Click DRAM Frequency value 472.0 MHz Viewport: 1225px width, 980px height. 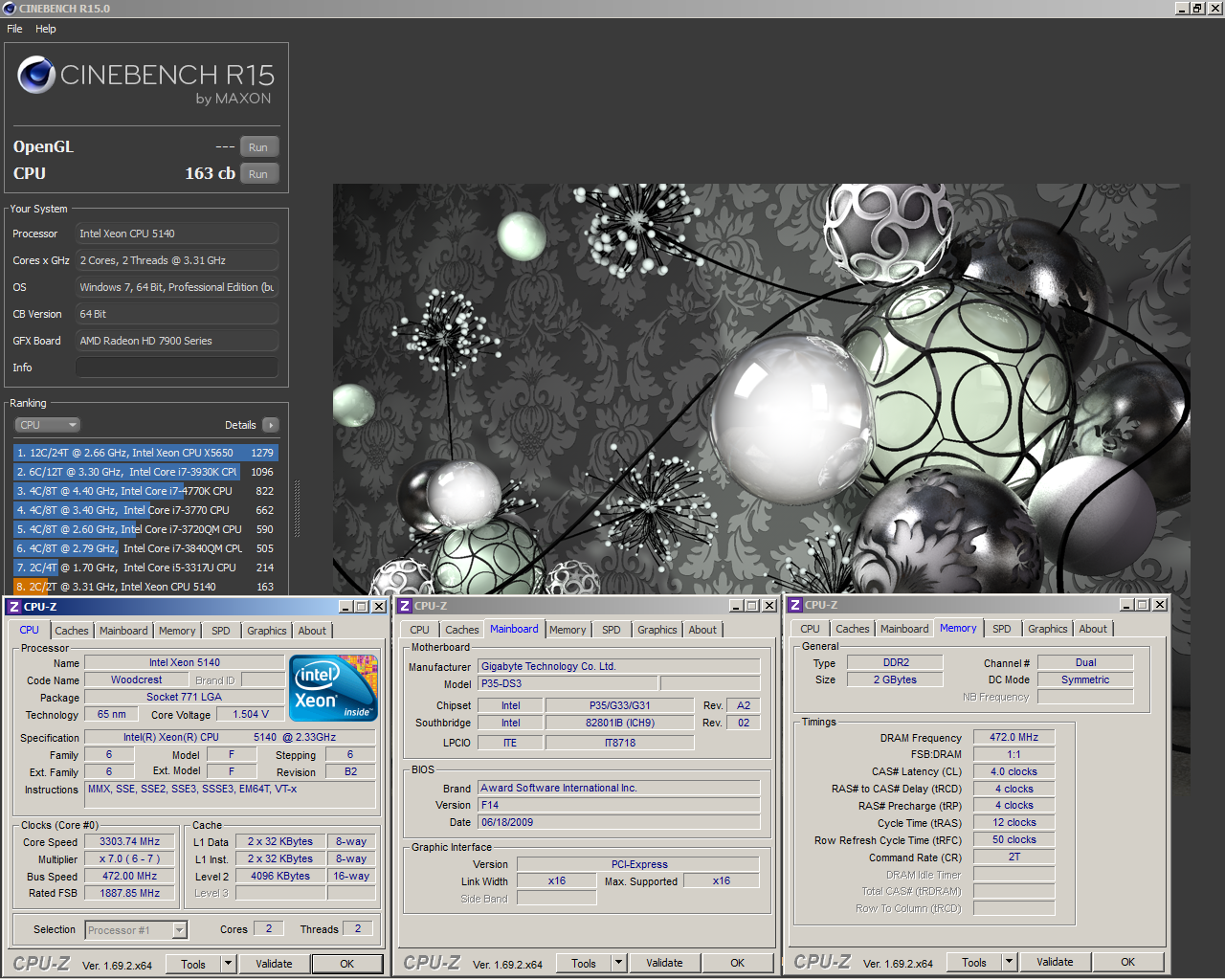(x=1014, y=738)
